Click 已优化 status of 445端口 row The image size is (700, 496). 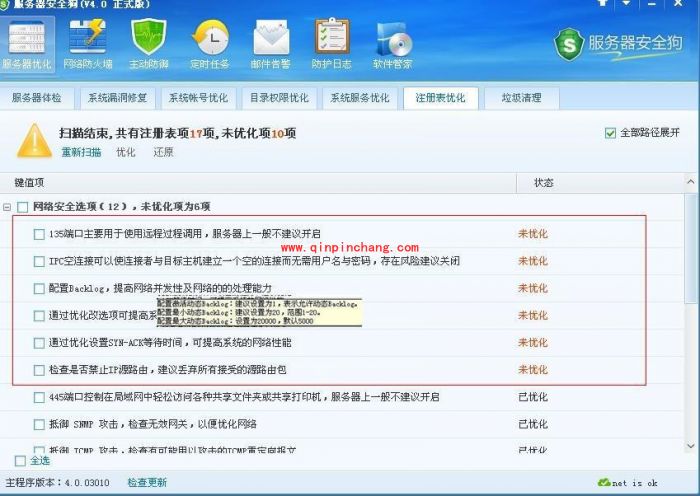[533, 397]
